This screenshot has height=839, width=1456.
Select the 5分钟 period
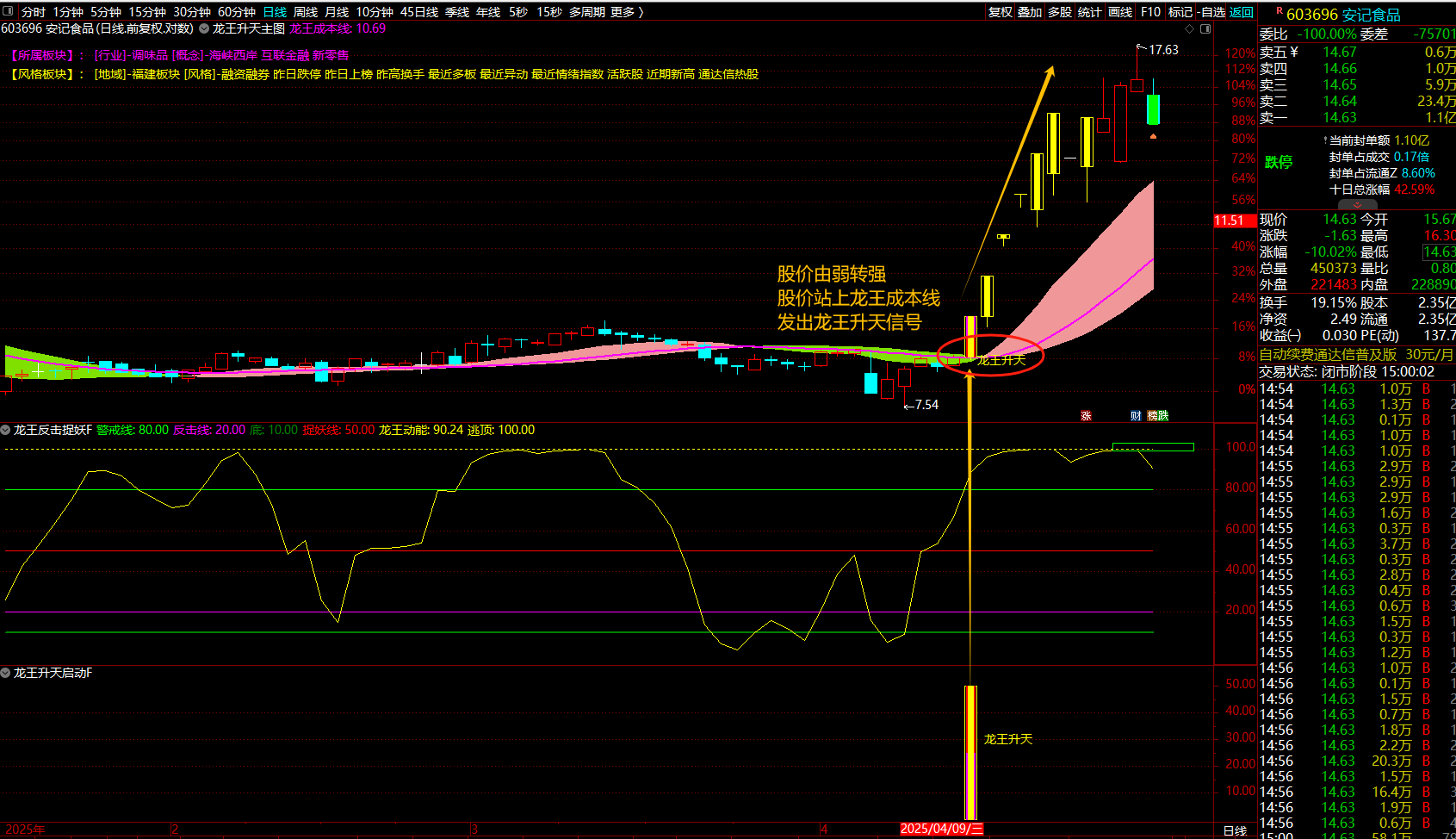[x=106, y=12]
